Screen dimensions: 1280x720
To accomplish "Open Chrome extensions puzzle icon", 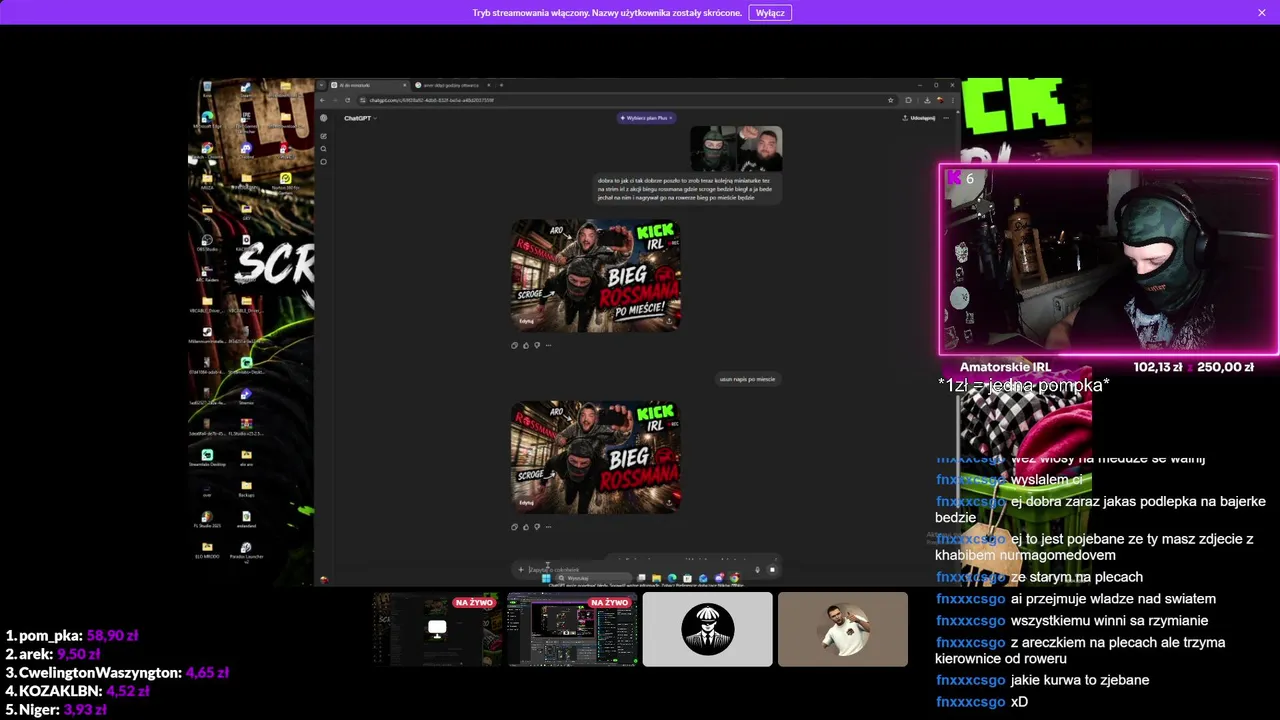I will point(909,100).
